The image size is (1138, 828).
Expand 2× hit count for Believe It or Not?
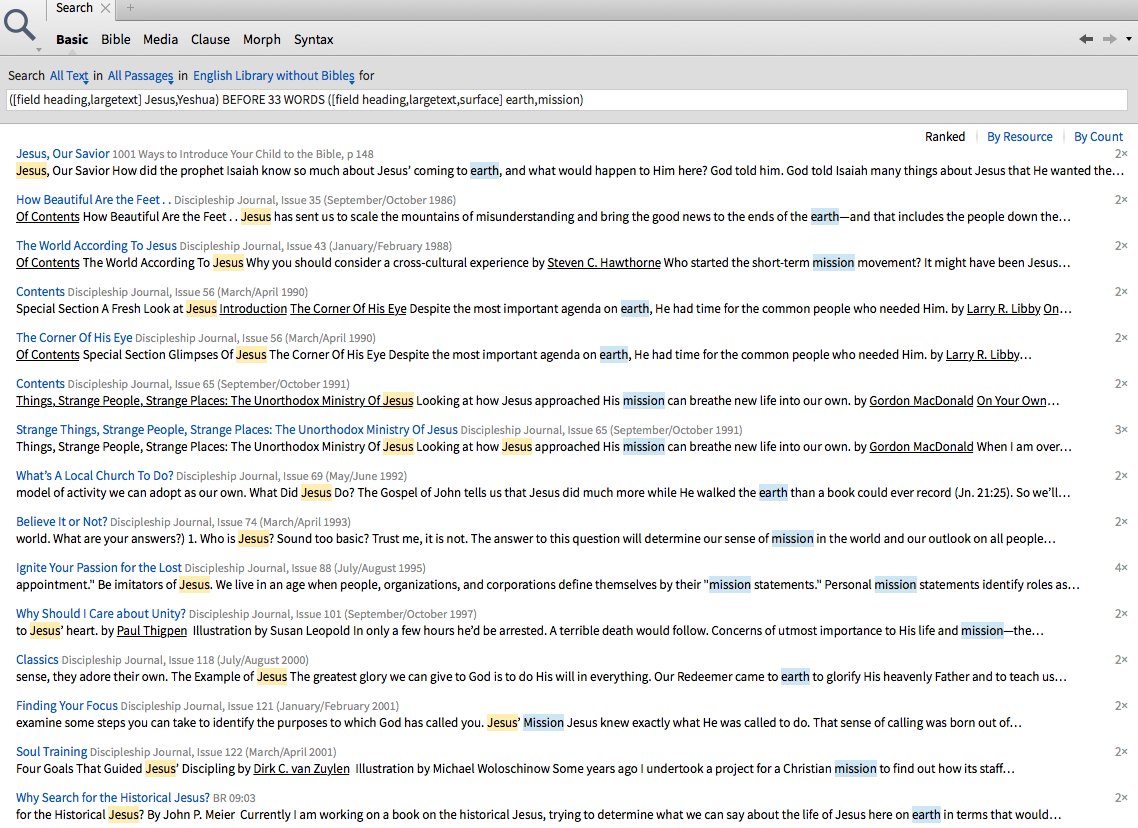click(x=1121, y=522)
